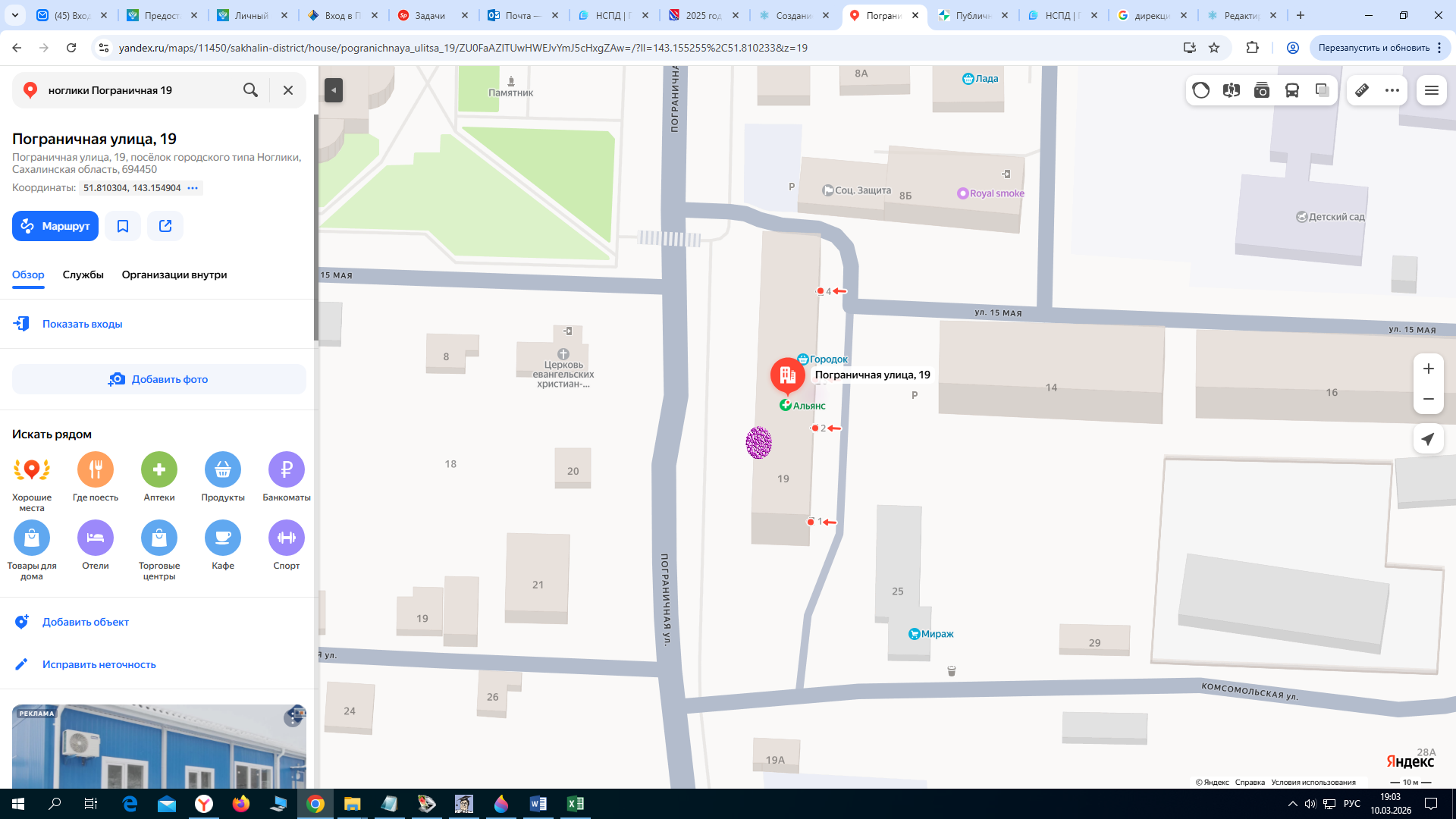Save place with bookmark icon
The height and width of the screenshot is (819, 1456).
[123, 226]
